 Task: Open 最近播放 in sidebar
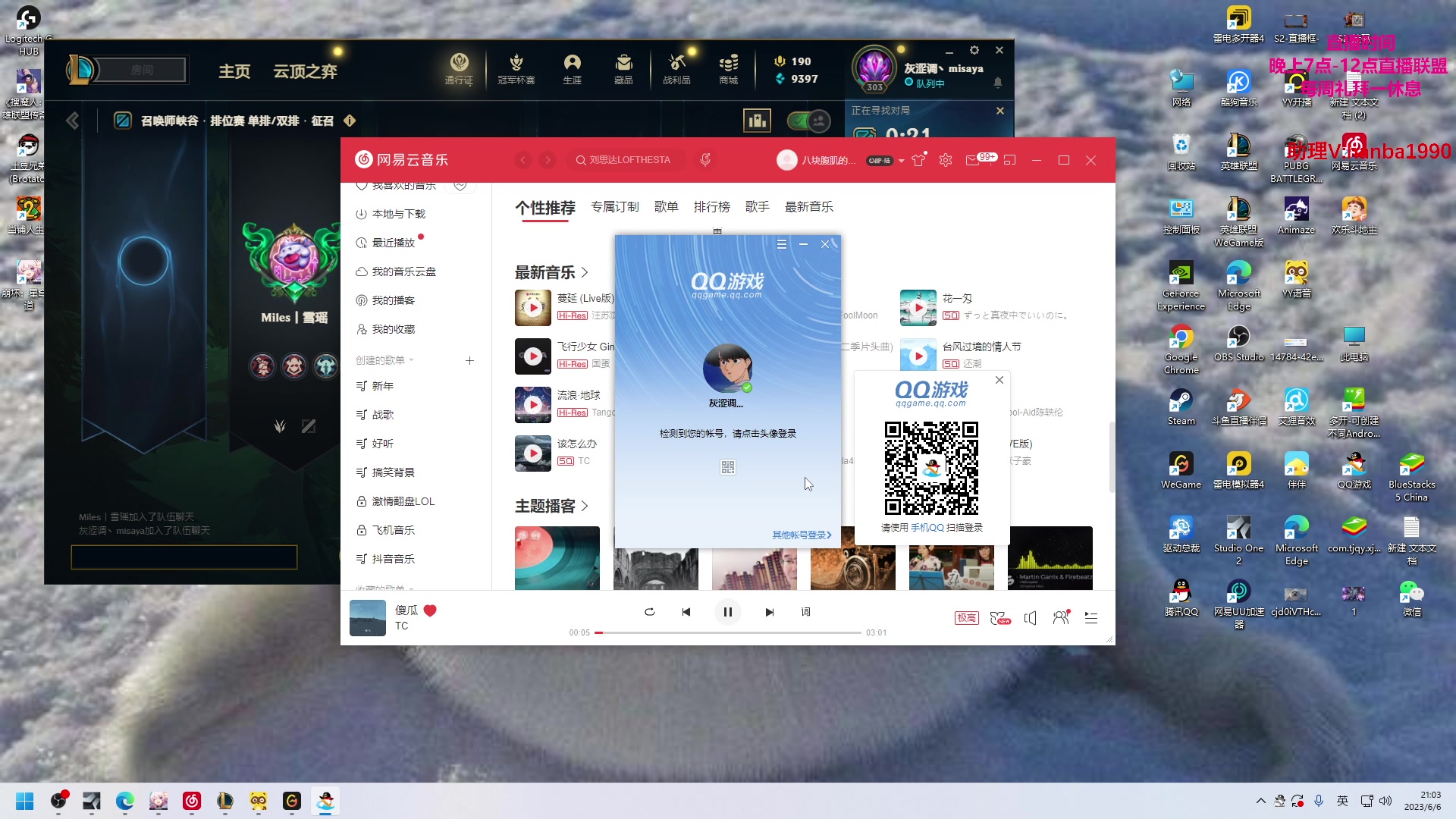[x=393, y=243]
